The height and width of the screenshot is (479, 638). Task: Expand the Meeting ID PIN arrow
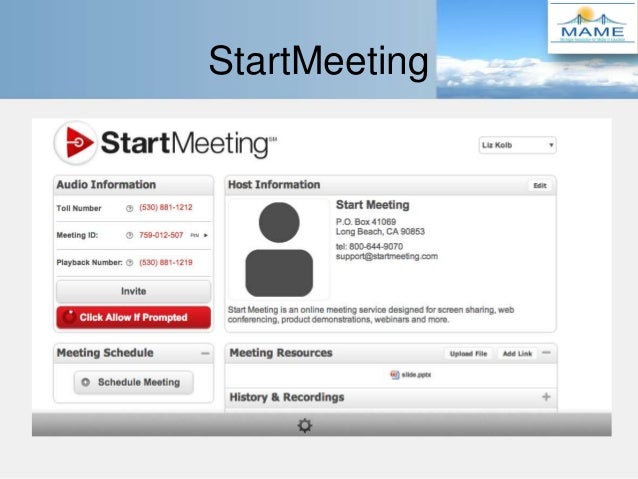tap(205, 235)
